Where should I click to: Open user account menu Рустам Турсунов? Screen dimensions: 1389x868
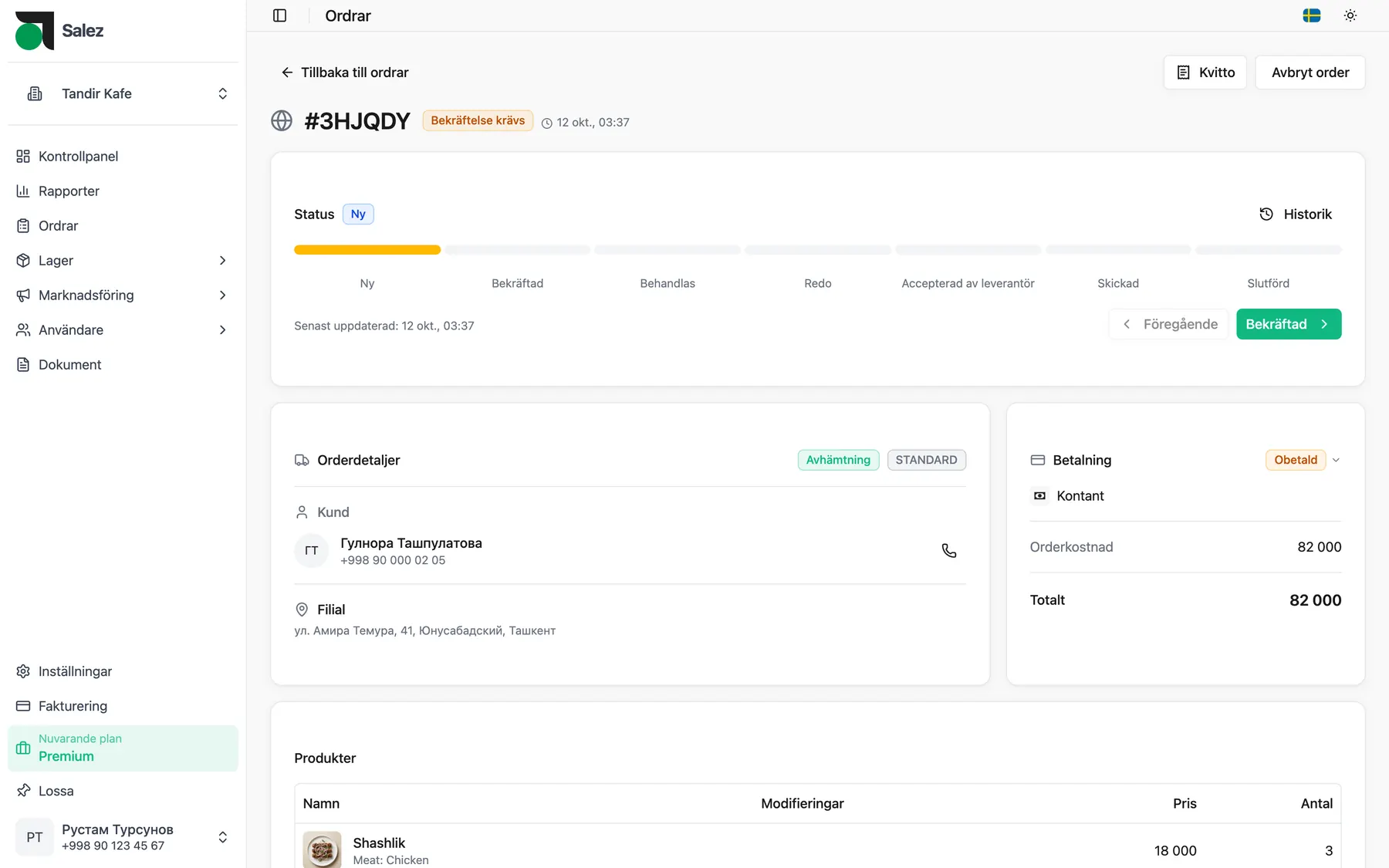click(x=123, y=837)
